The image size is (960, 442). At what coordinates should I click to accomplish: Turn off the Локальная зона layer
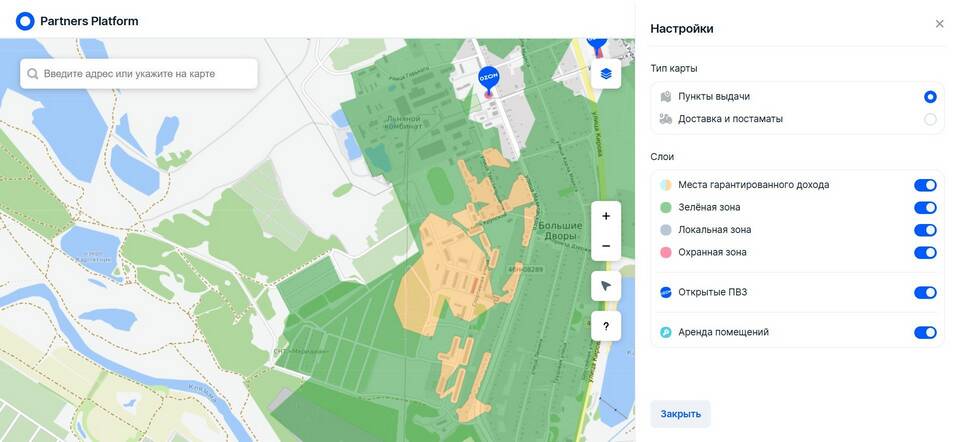[x=925, y=230]
